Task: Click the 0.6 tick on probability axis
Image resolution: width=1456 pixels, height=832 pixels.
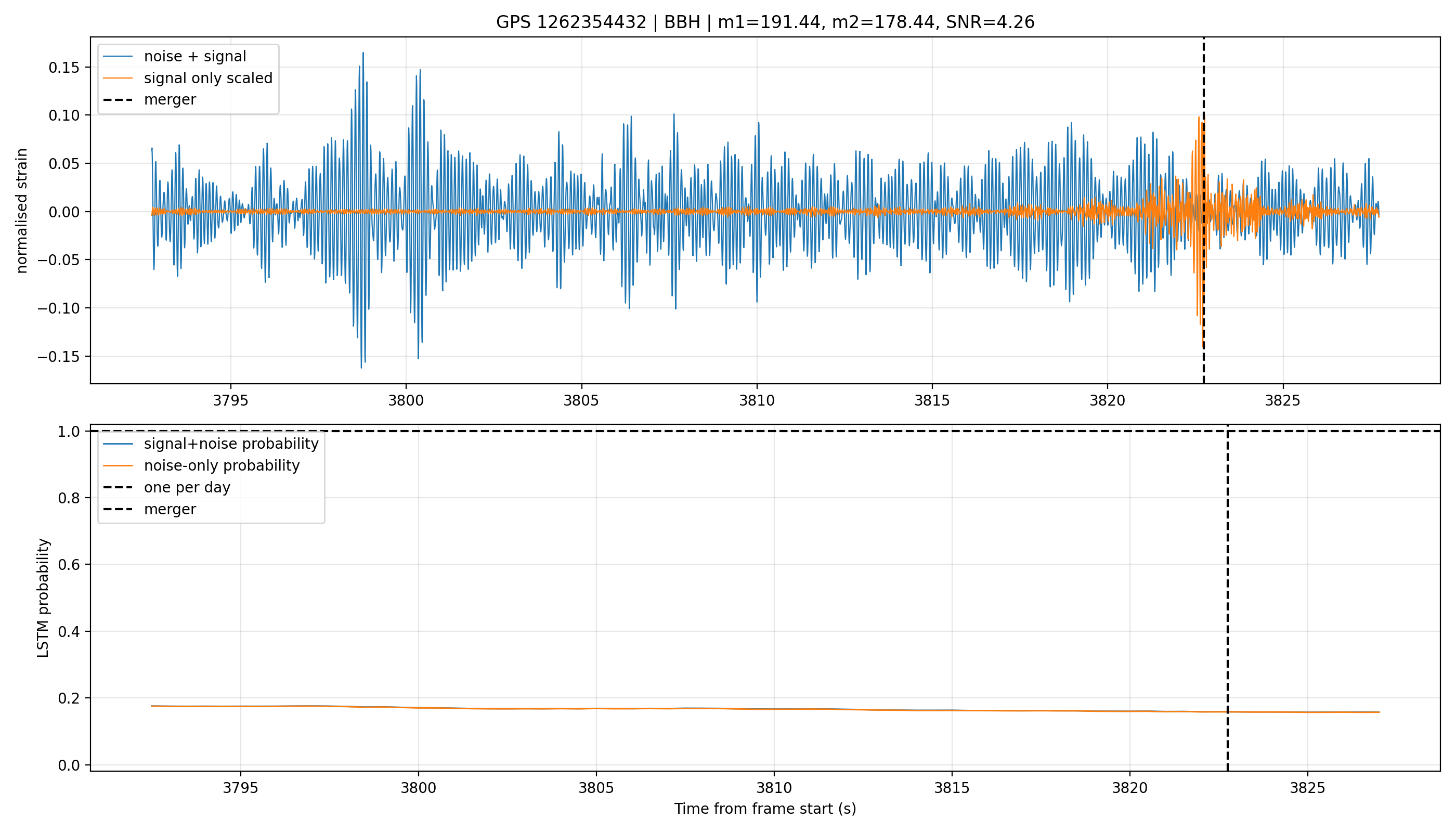Action: [68, 565]
